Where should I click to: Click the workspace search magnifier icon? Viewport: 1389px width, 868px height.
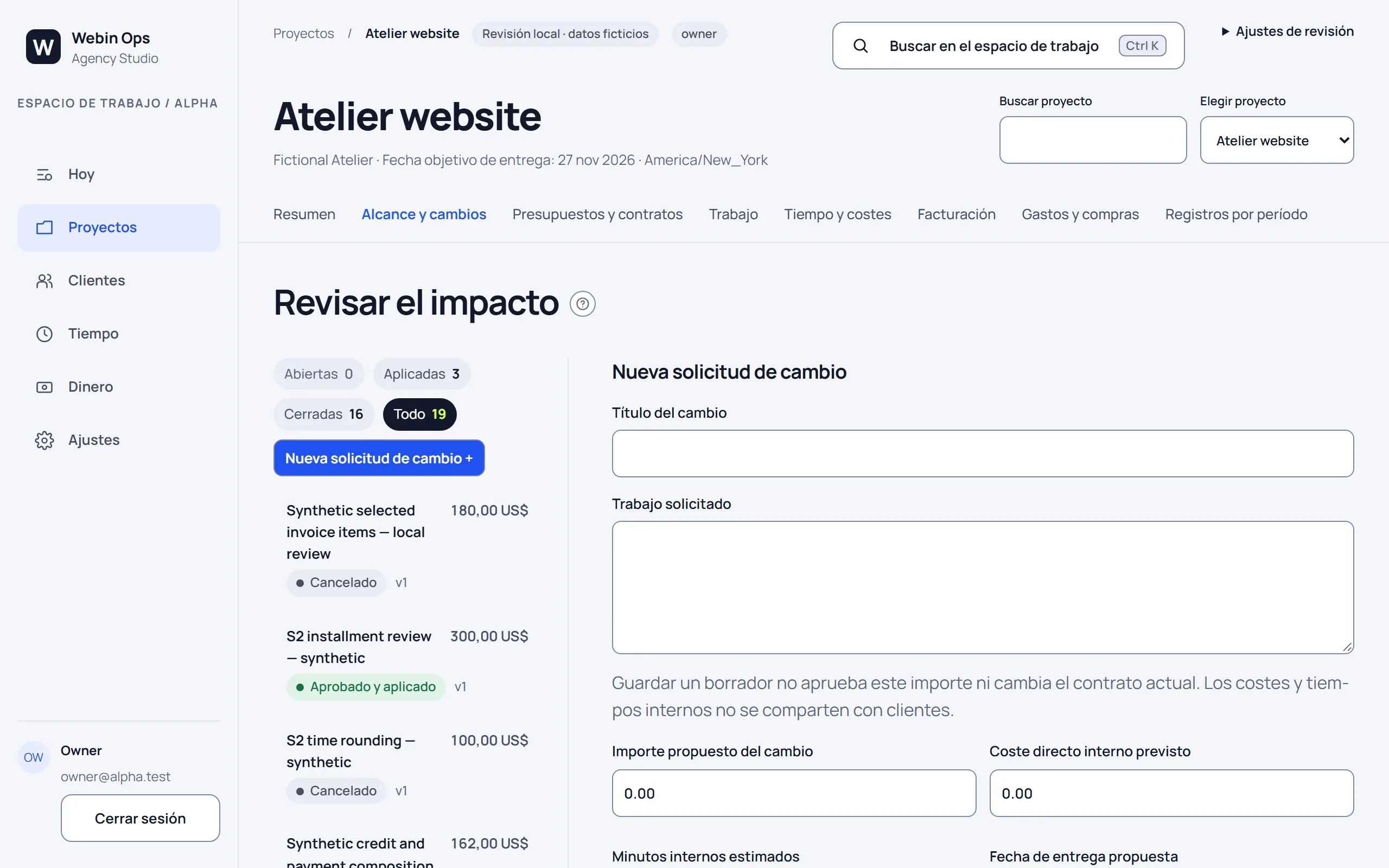pyautogui.click(x=861, y=46)
